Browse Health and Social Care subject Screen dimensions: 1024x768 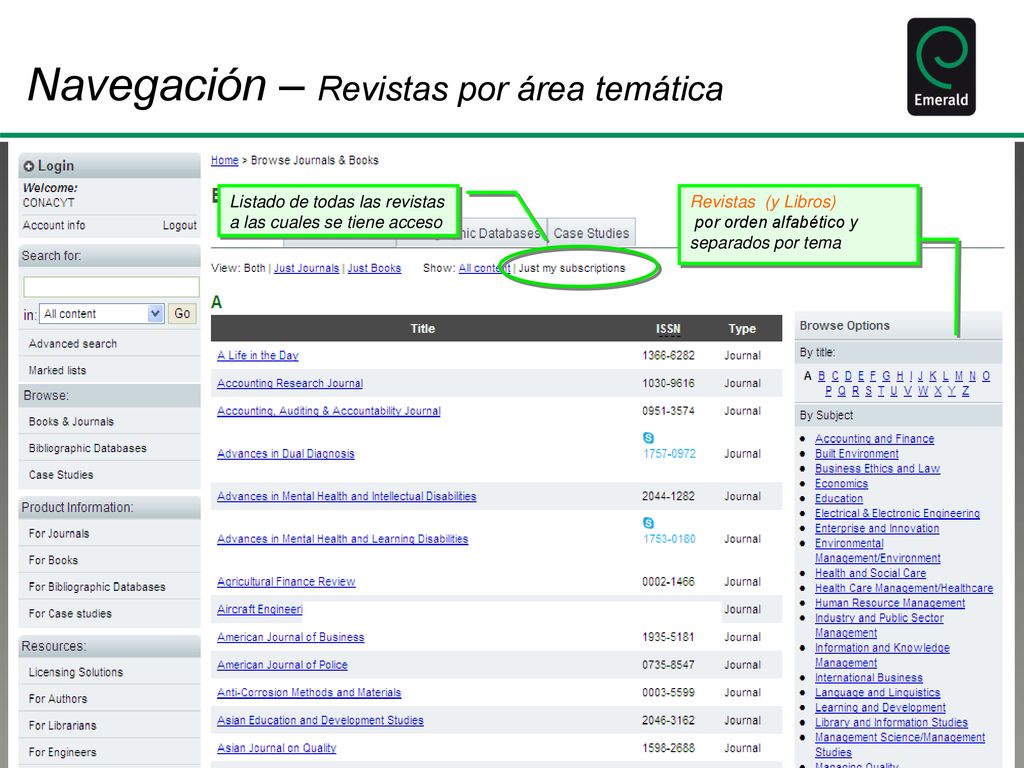click(871, 573)
